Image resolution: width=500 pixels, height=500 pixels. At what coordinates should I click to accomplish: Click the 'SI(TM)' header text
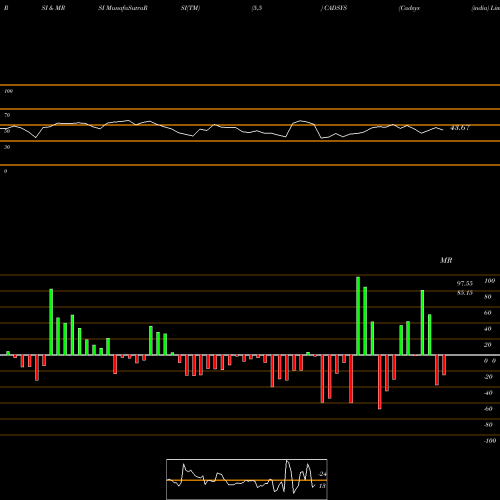190,8
